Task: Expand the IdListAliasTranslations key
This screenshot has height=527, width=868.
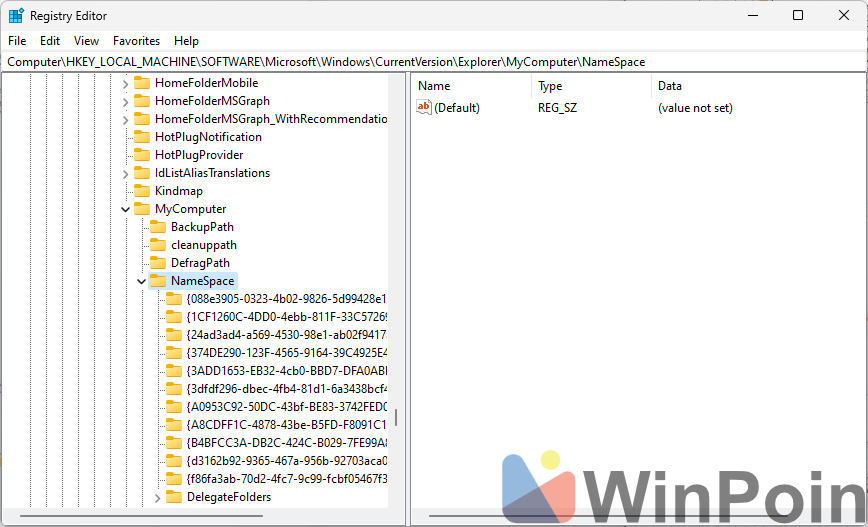Action: tap(126, 174)
